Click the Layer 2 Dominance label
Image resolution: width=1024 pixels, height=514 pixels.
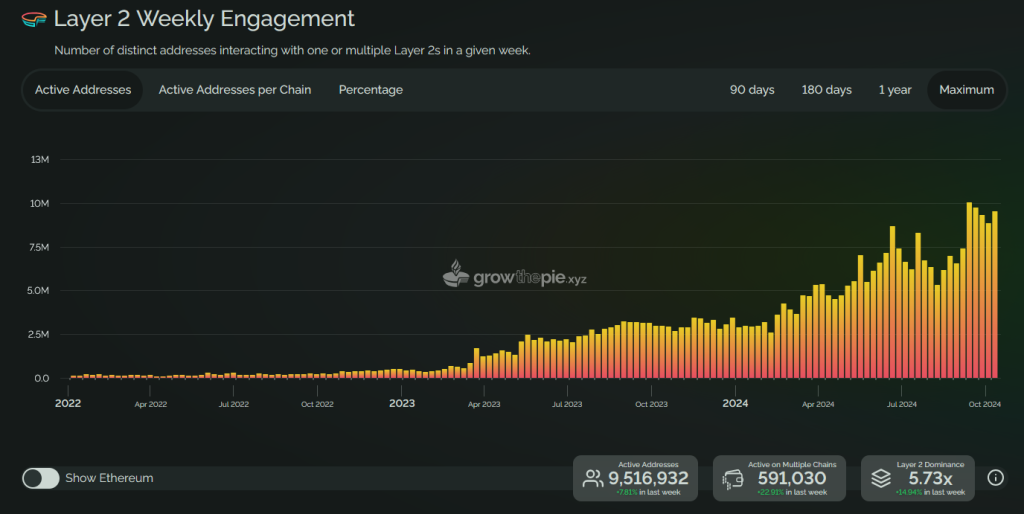pos(930,464)
